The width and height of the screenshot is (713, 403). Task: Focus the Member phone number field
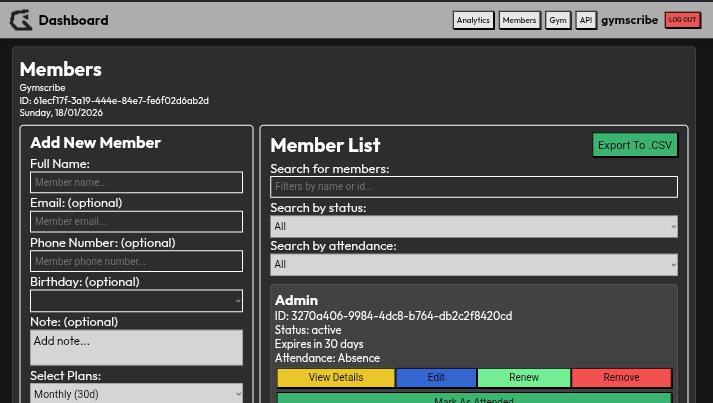coord(136,261)
